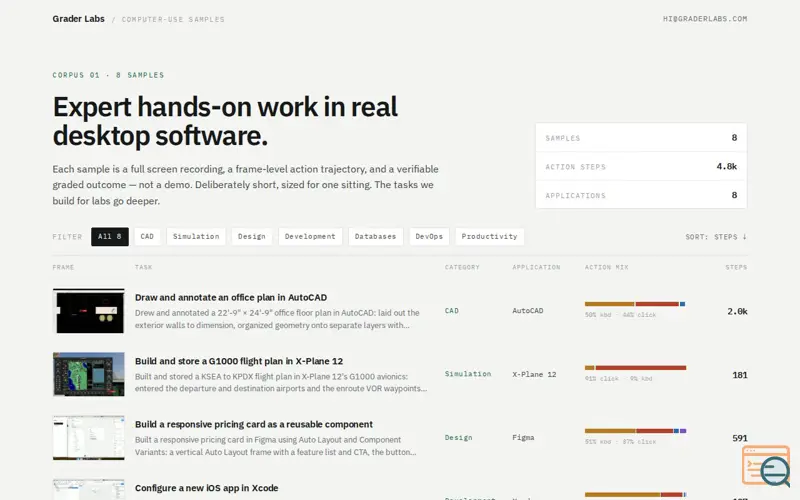Open the X-Plane 12 flight plan thumbnail

88,374
